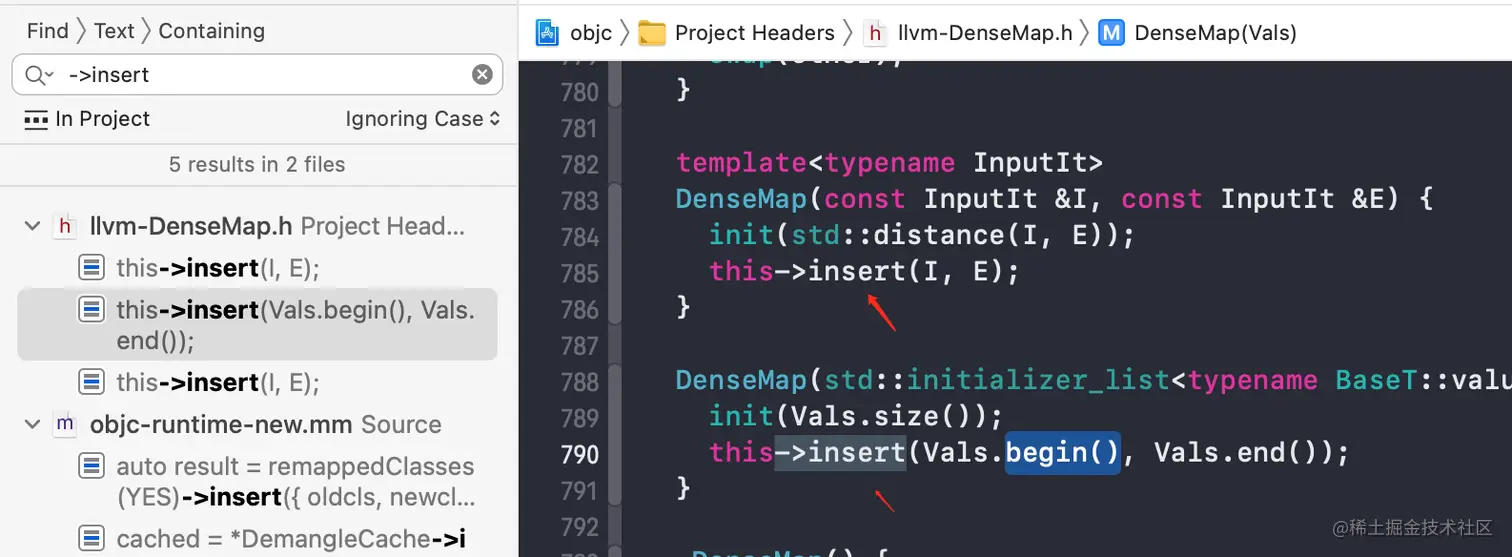1512x557 pixels.
Task: Click Text in the search breadcrumb
Action: (114, 31)
